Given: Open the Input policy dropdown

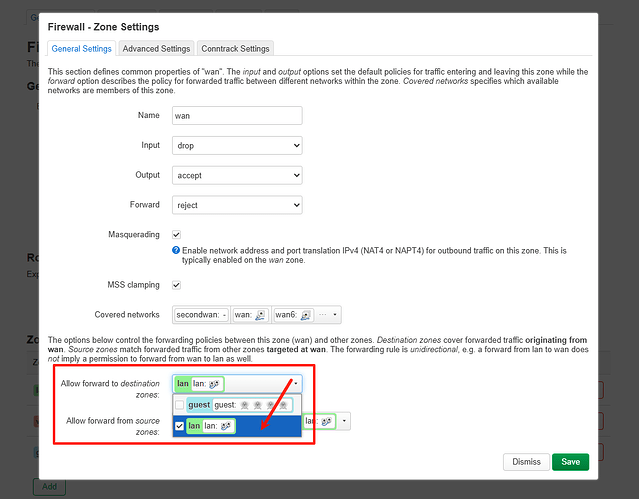Looking at the screenshot, I should [x=237, y=145].
